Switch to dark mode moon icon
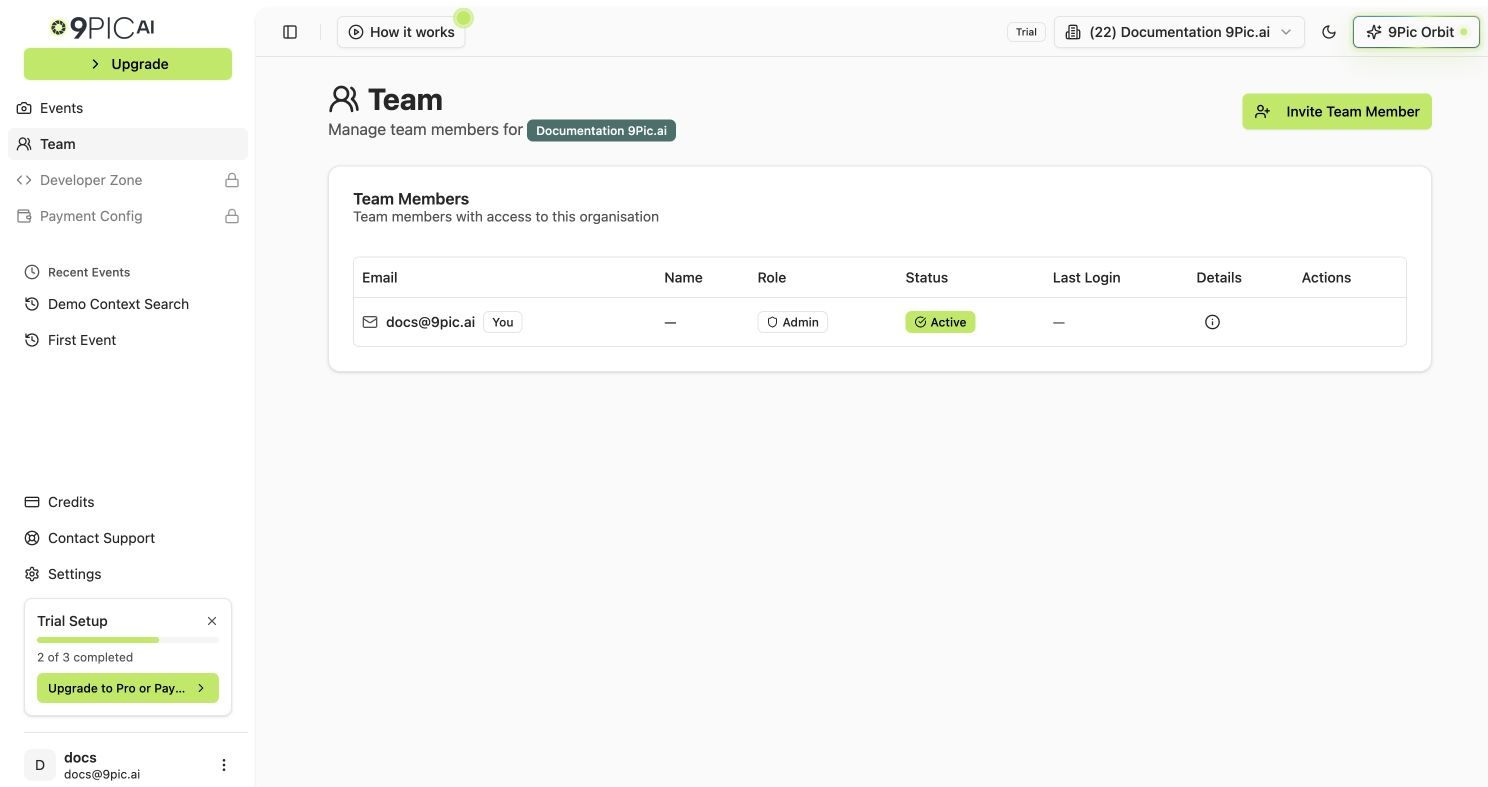This screenshot has width=1488, height=787. [1329, 32]
